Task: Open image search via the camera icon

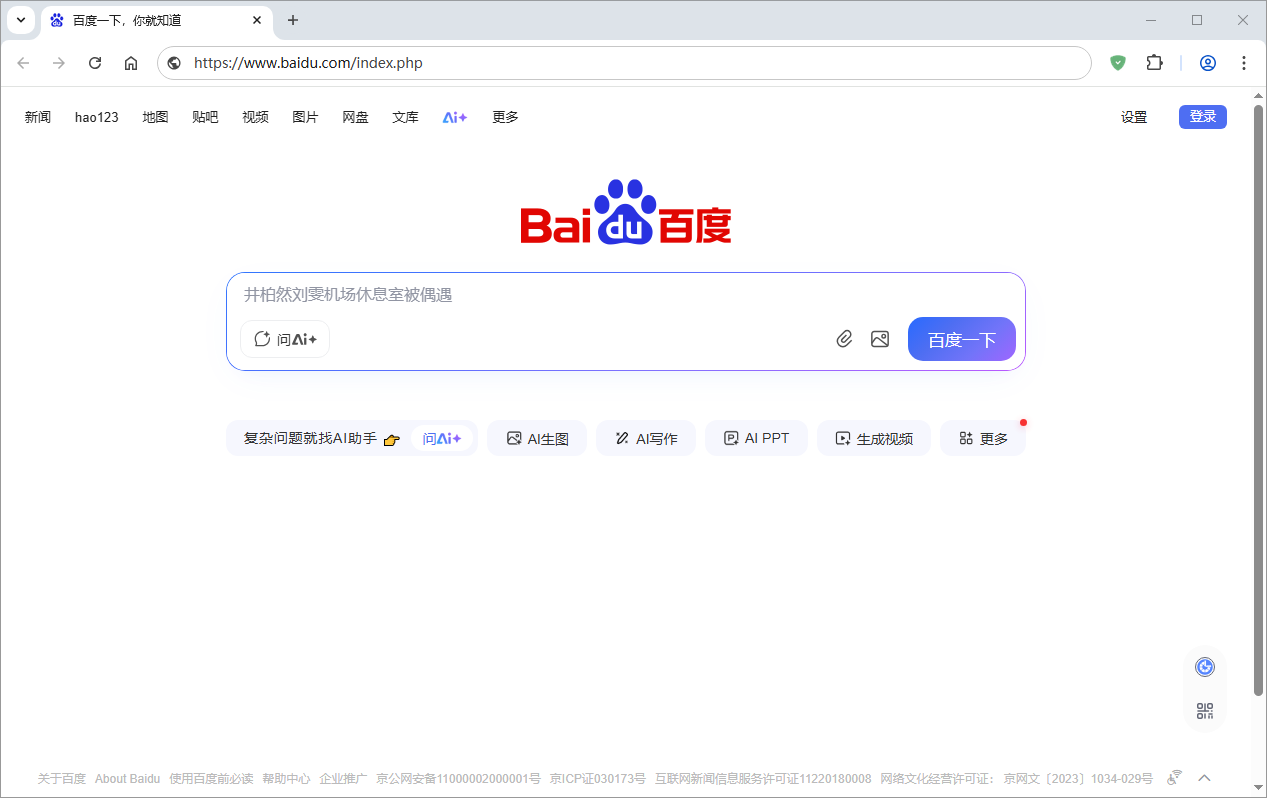Action: 880,339
